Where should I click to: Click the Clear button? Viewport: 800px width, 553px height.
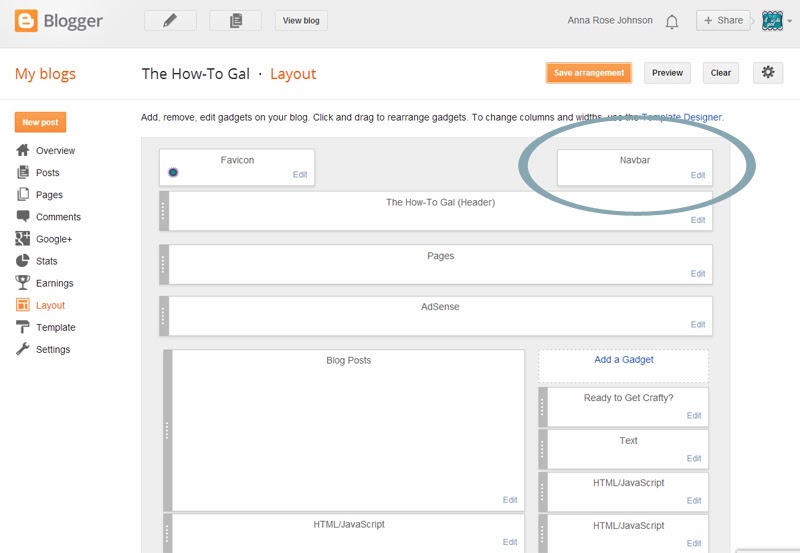(720, 73)
